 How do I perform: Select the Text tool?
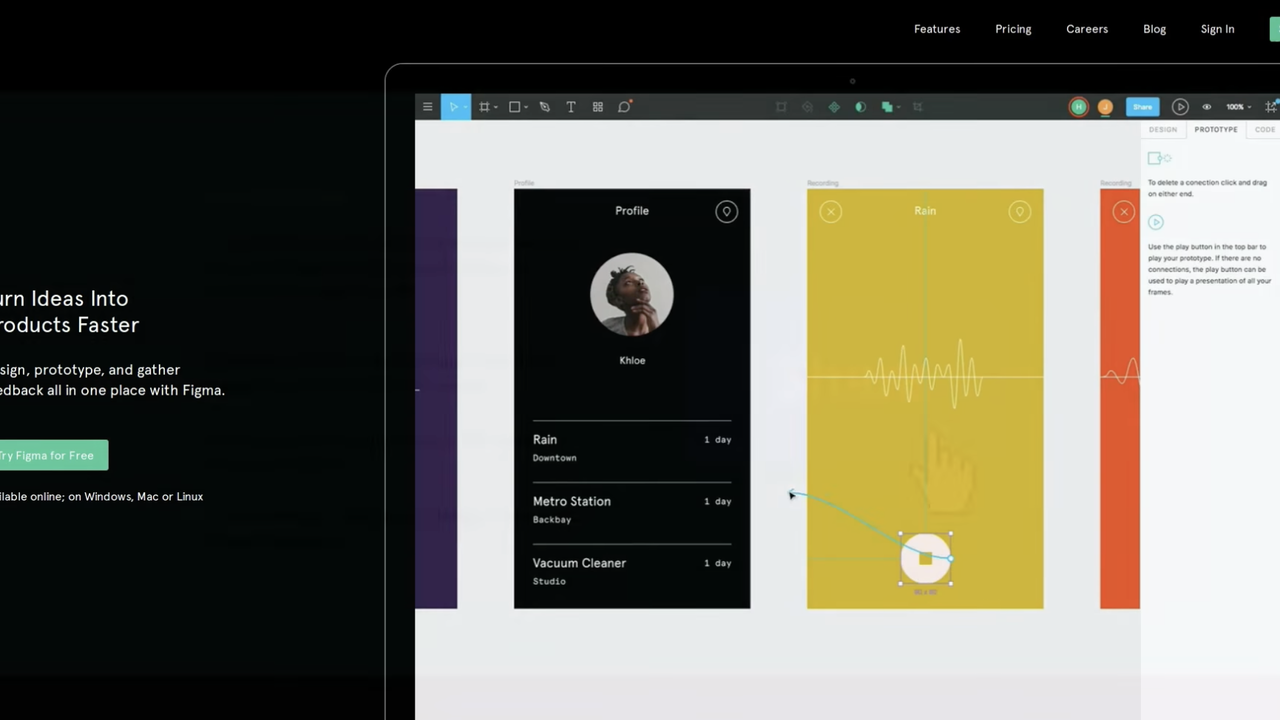(x=570, y=106)
